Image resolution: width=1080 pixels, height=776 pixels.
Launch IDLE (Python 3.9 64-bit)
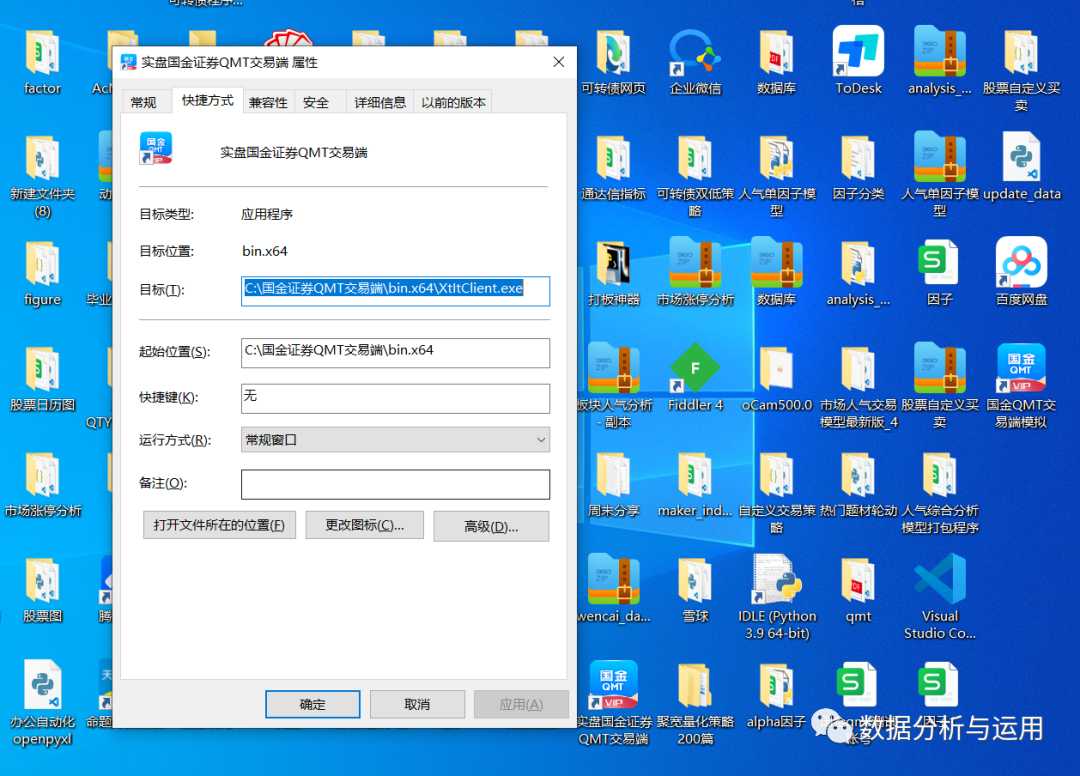(776, 597)
